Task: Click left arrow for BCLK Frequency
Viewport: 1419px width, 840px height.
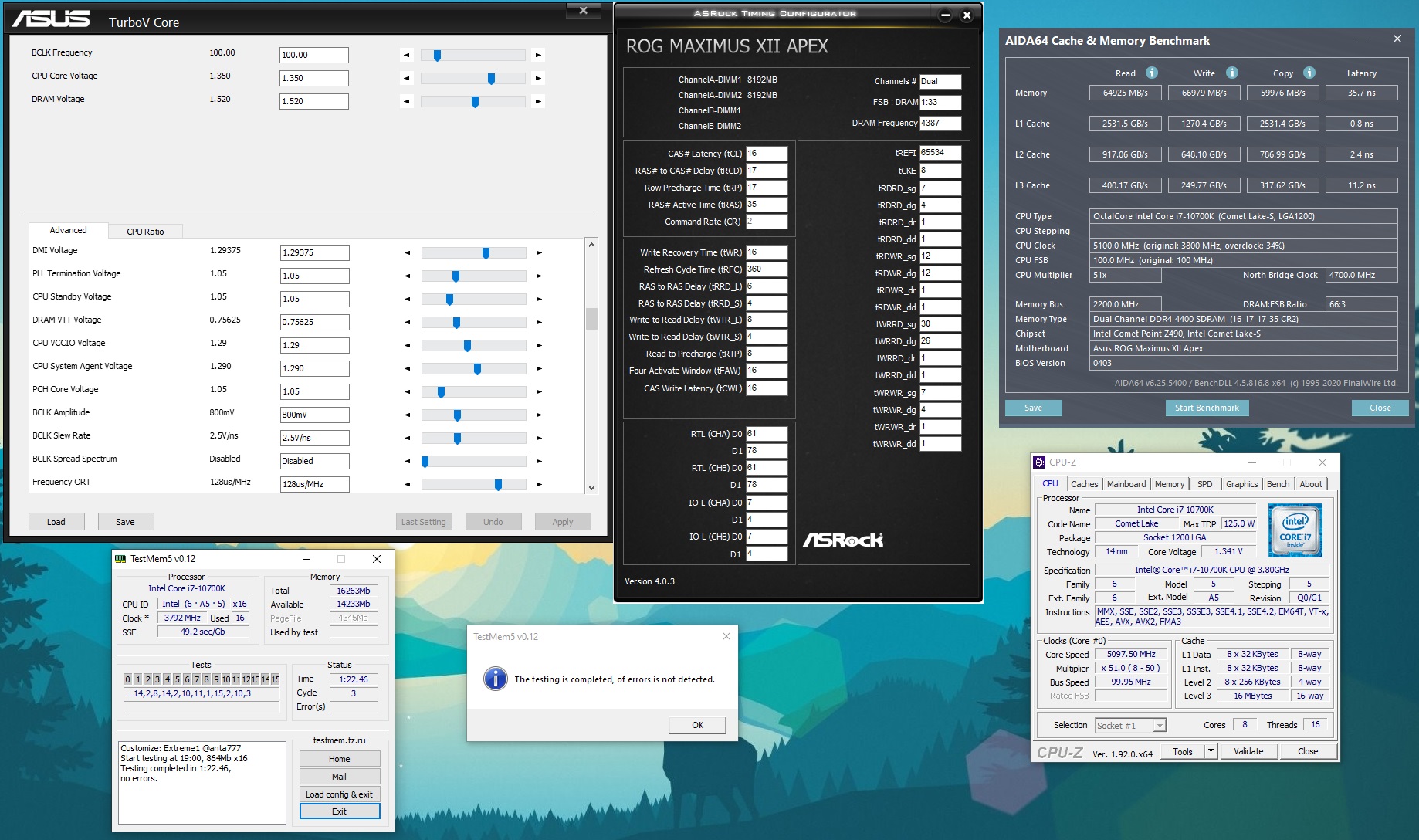Action: [406, 55]
